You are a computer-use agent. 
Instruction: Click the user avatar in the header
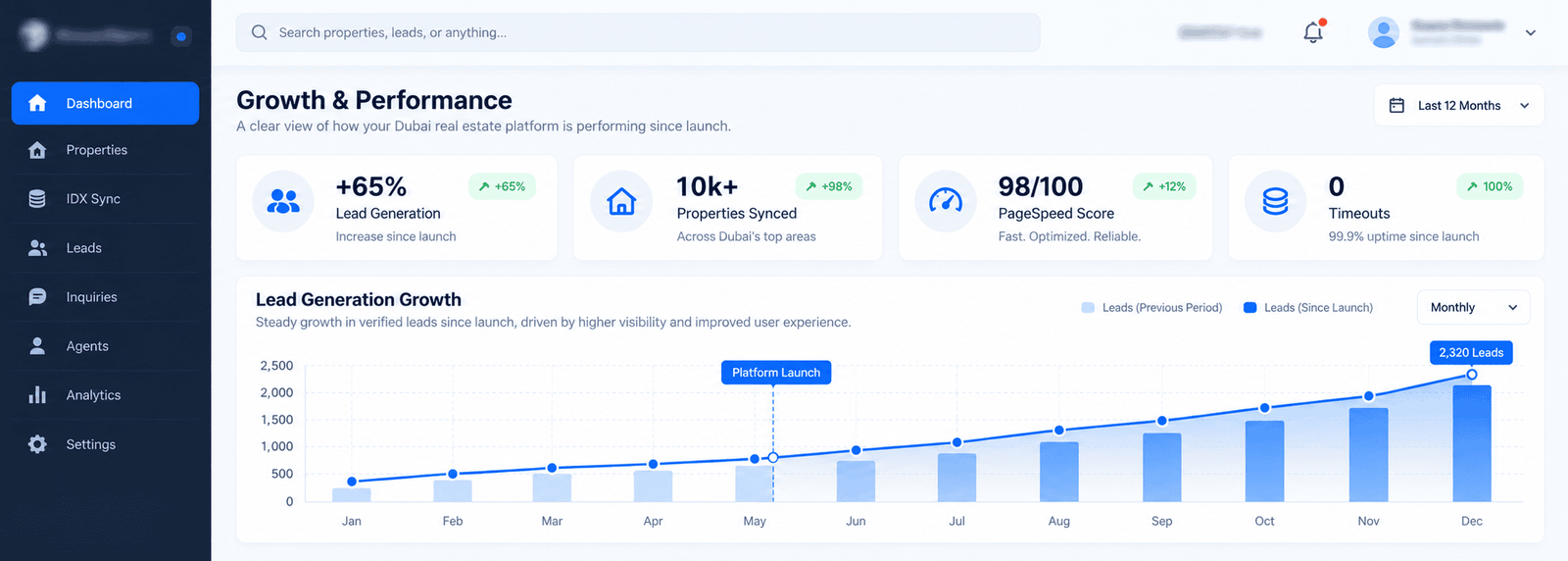coord(1383,32)
